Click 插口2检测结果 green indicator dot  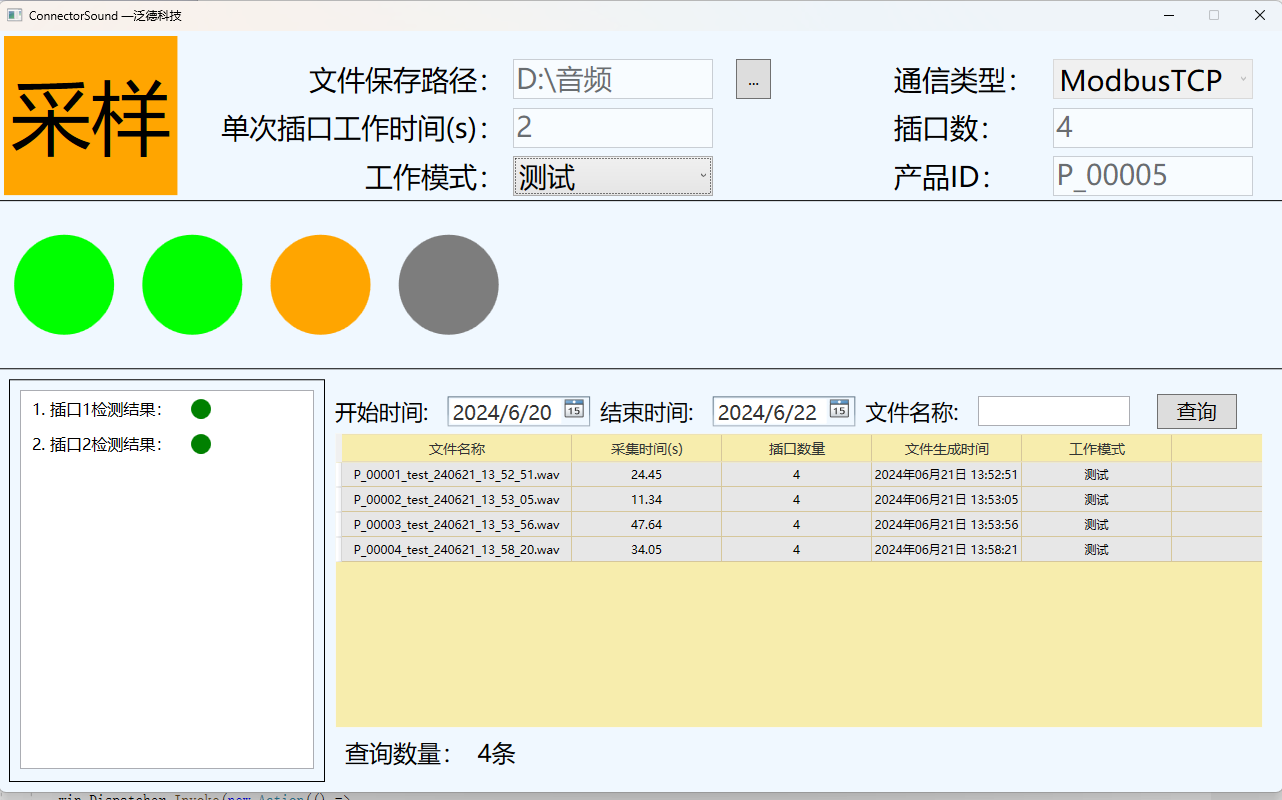(201, 444)
